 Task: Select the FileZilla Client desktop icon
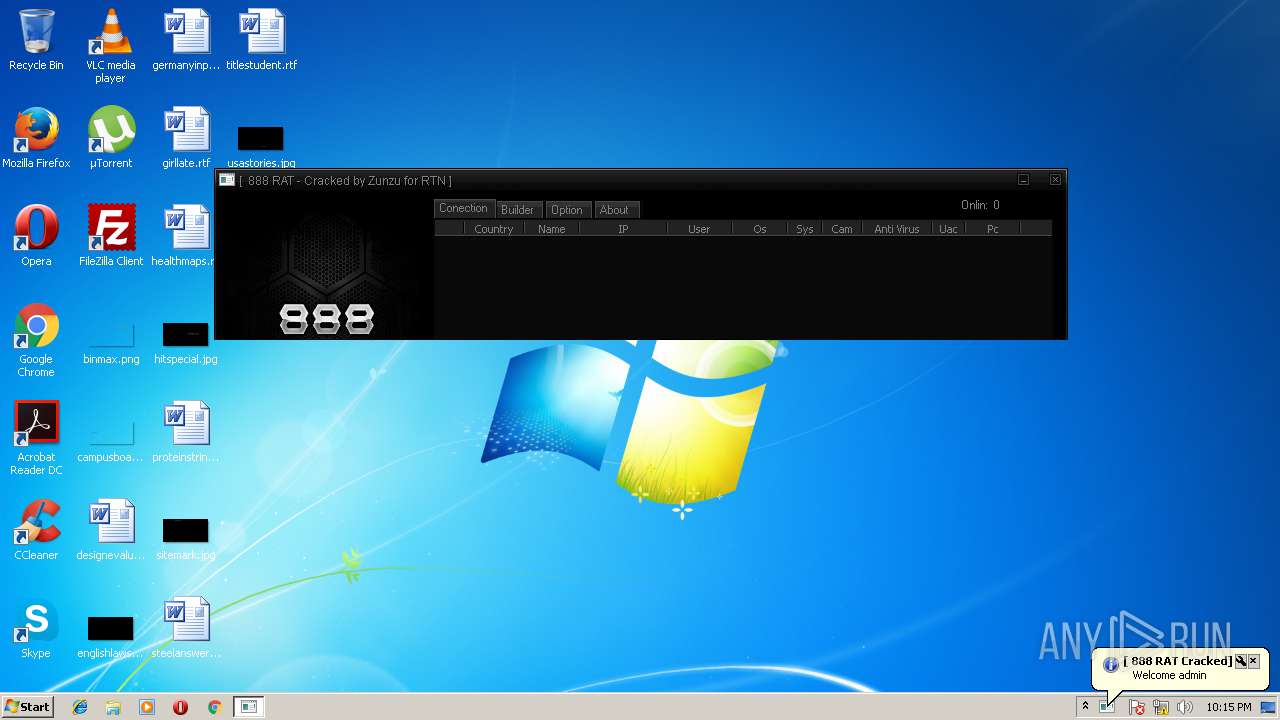tap(111, 236)
